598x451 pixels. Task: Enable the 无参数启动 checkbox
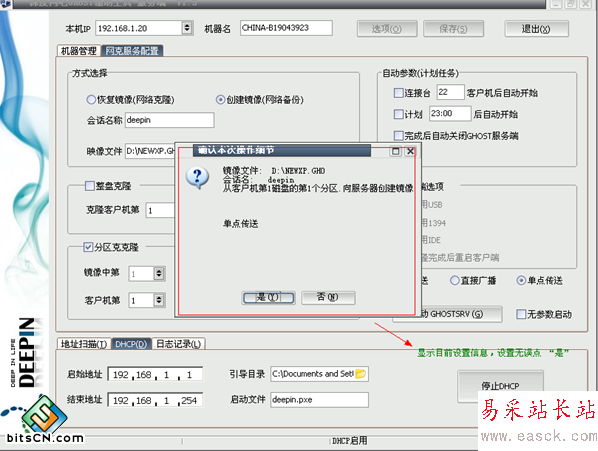[x=521, y=314]
